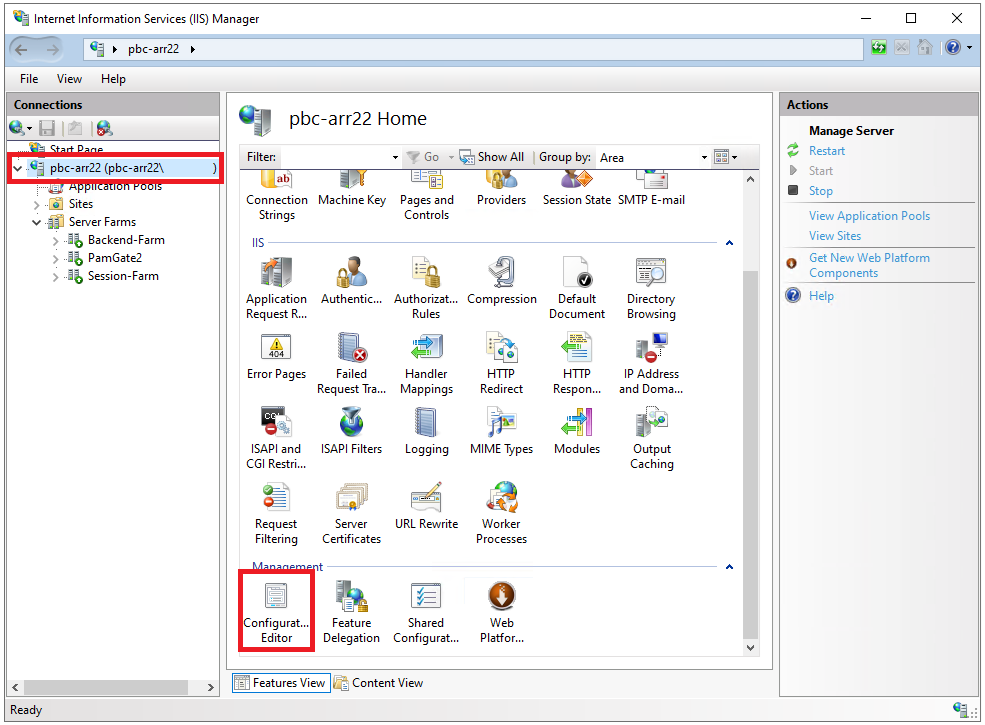The height and width of the screenshot is (725, 985).
Task: Open the help icon dropdown in address bar
Action: pos(969,48)
